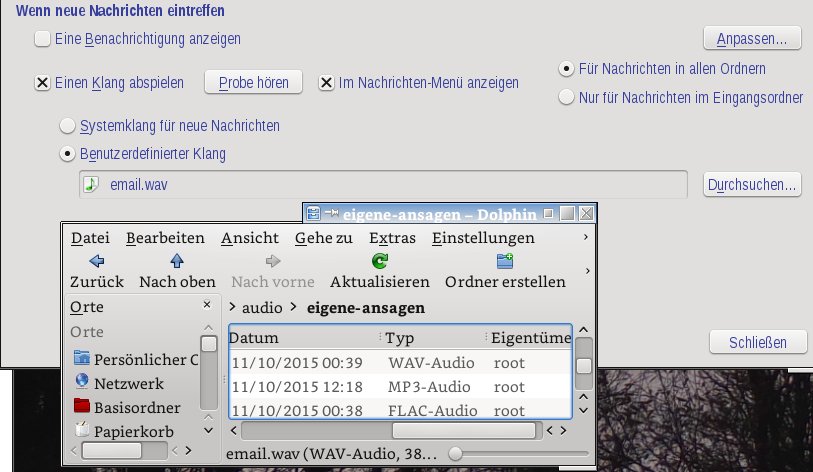Enable 'Eine Benachrichtigung anzeigen' checkbox
Screen dimensions: 813x472
(42, 39)
